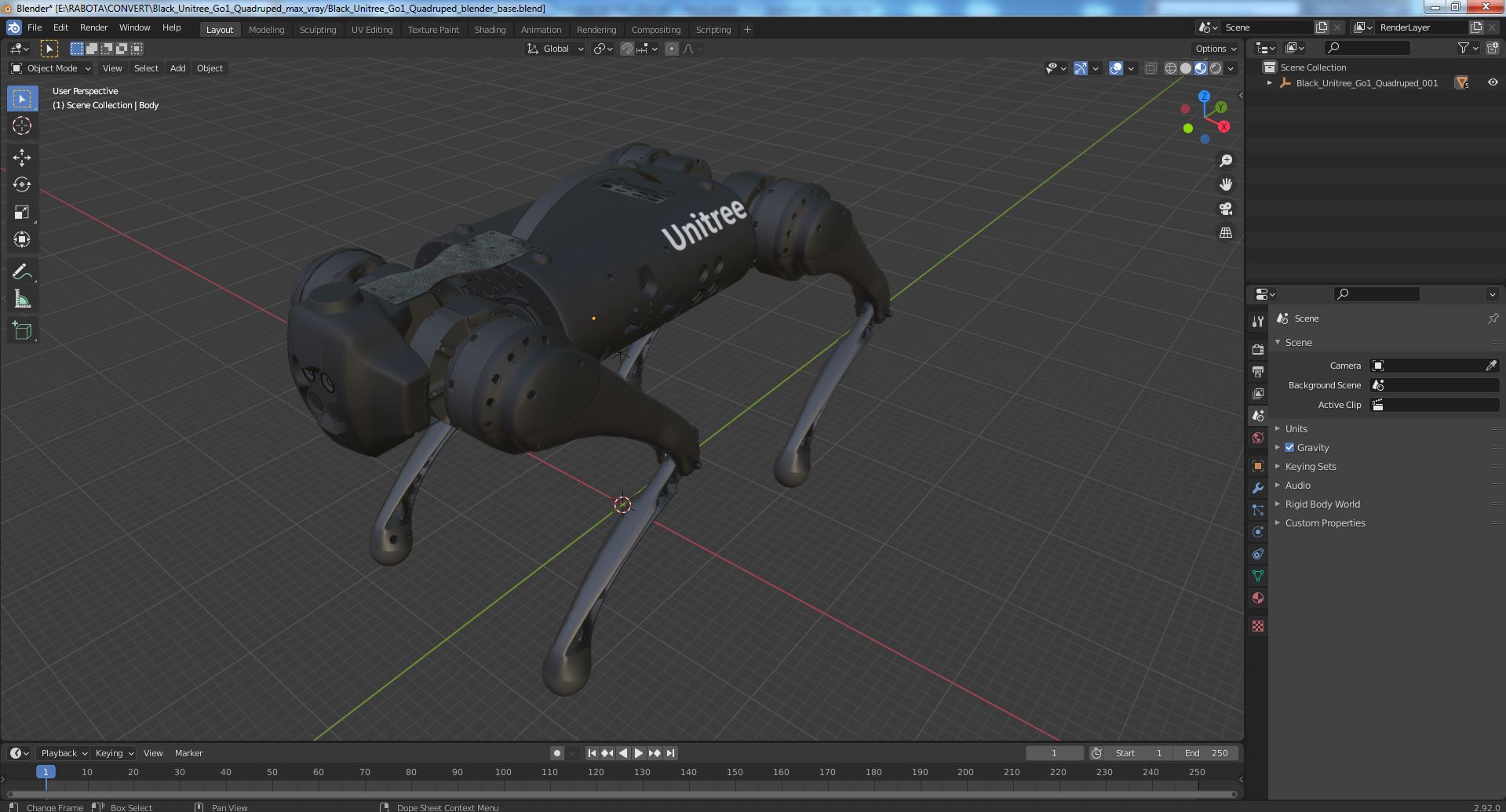This screenshot has width=1506, height=812.
Task: Select the Add Cube tool
Action: tap(22, 330)
